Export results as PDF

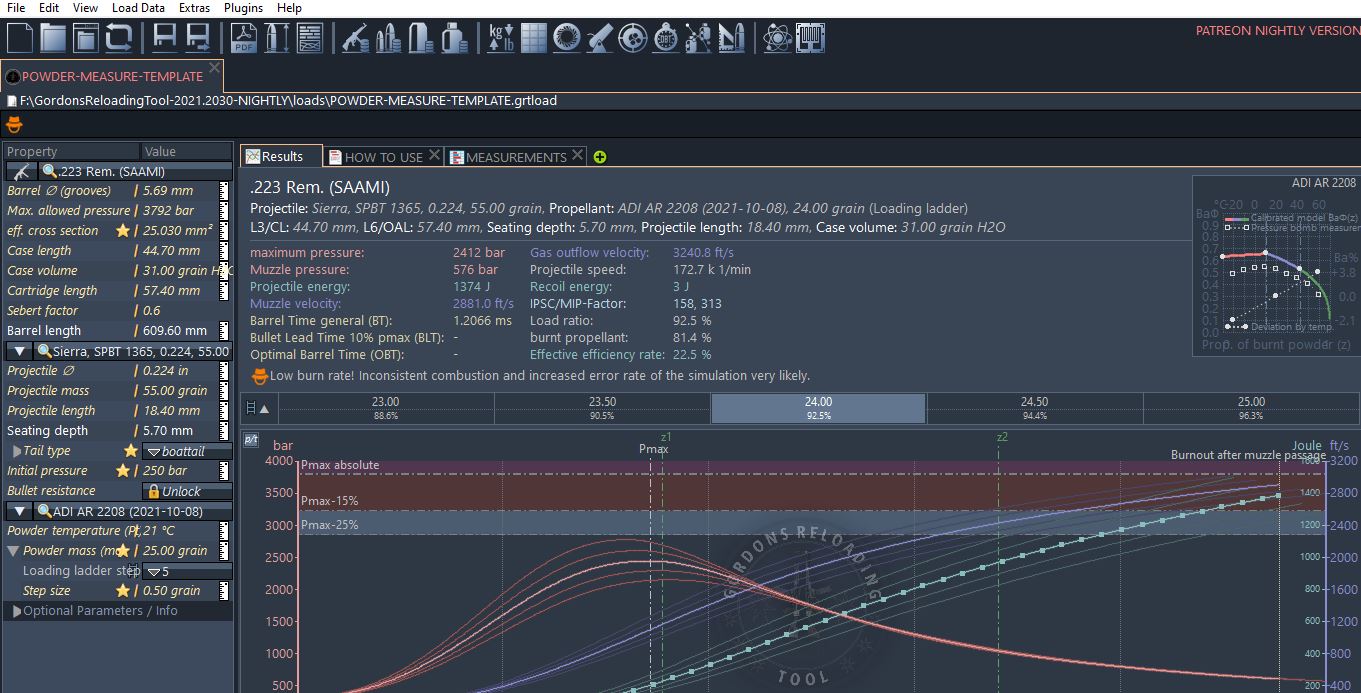coord(244,38)
